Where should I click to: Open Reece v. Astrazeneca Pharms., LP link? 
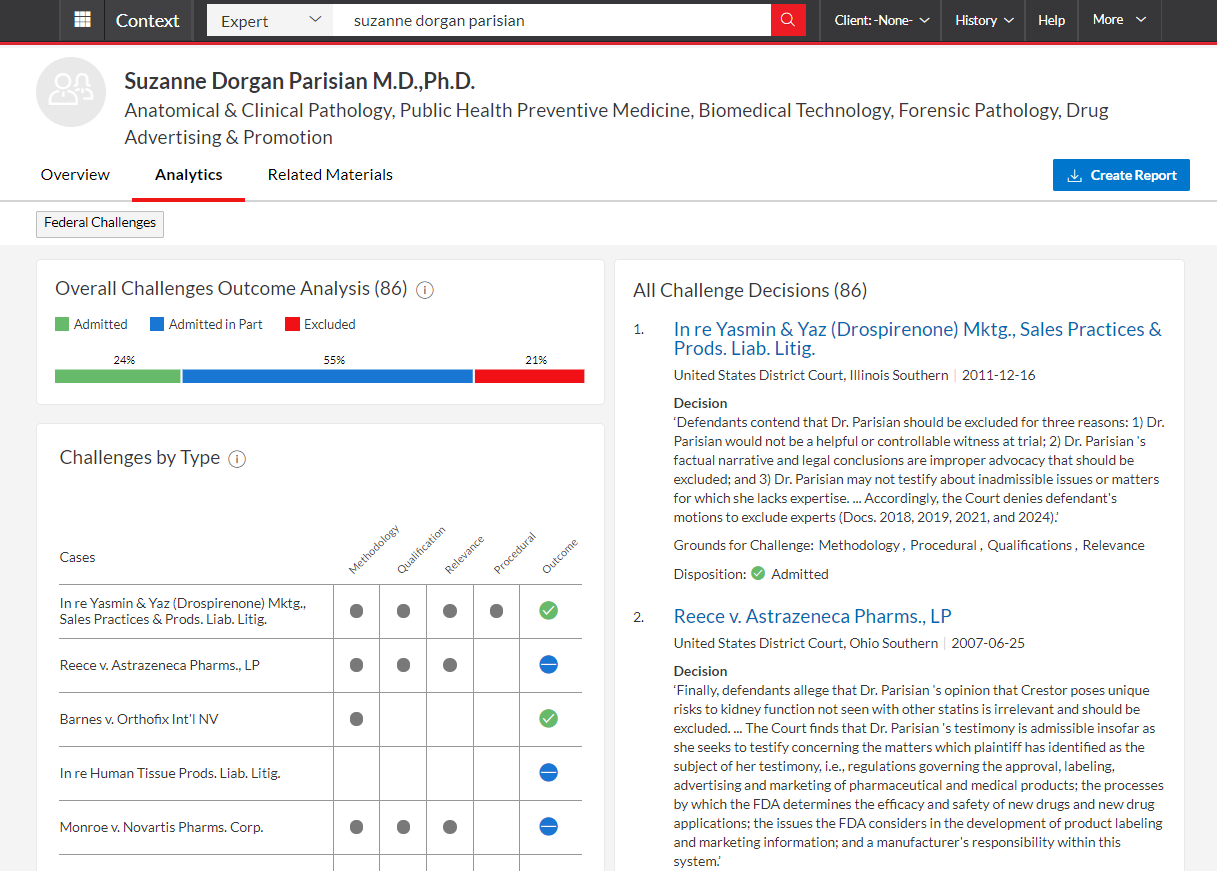(812, 616)
